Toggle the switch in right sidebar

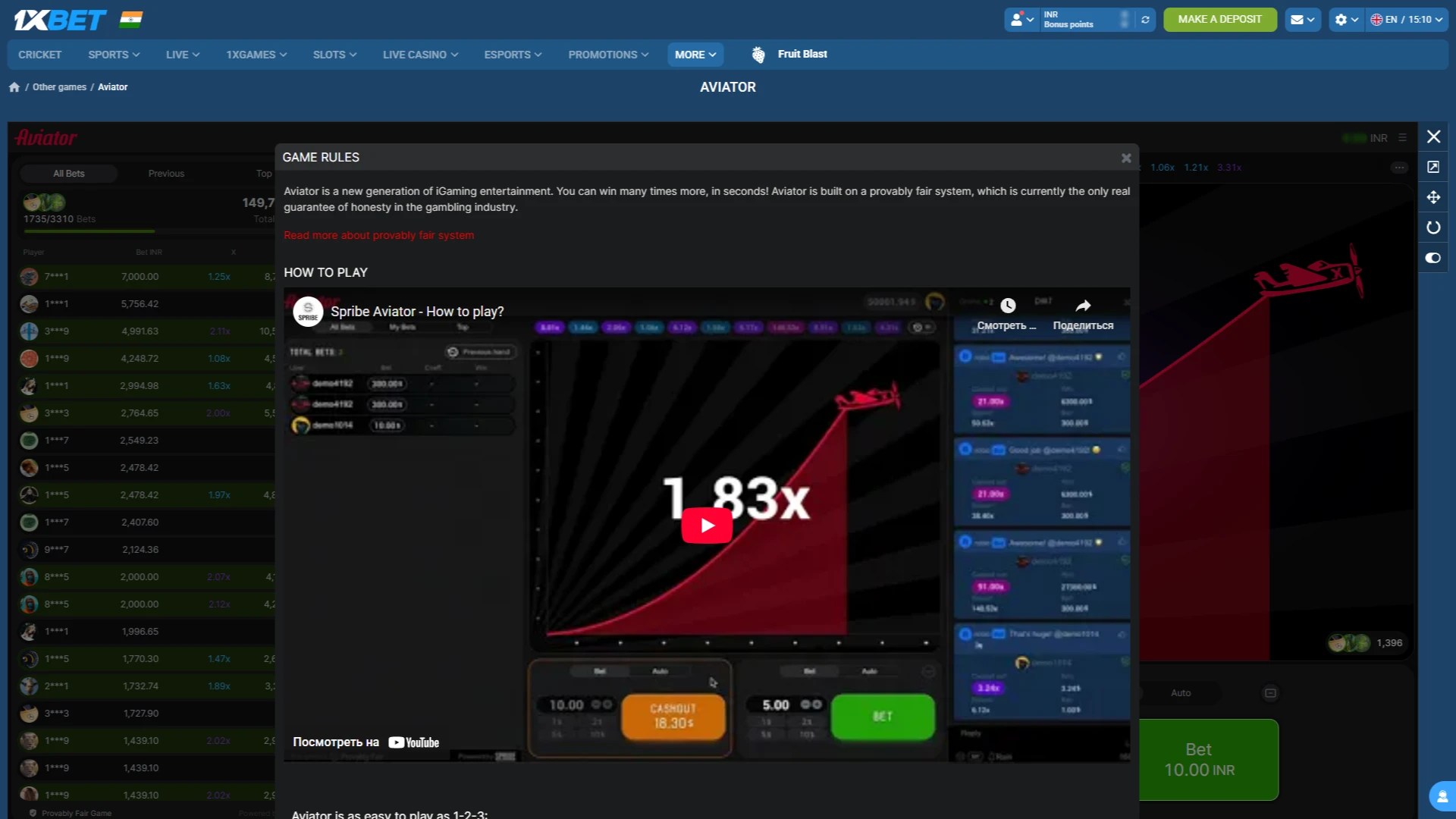1433,258
